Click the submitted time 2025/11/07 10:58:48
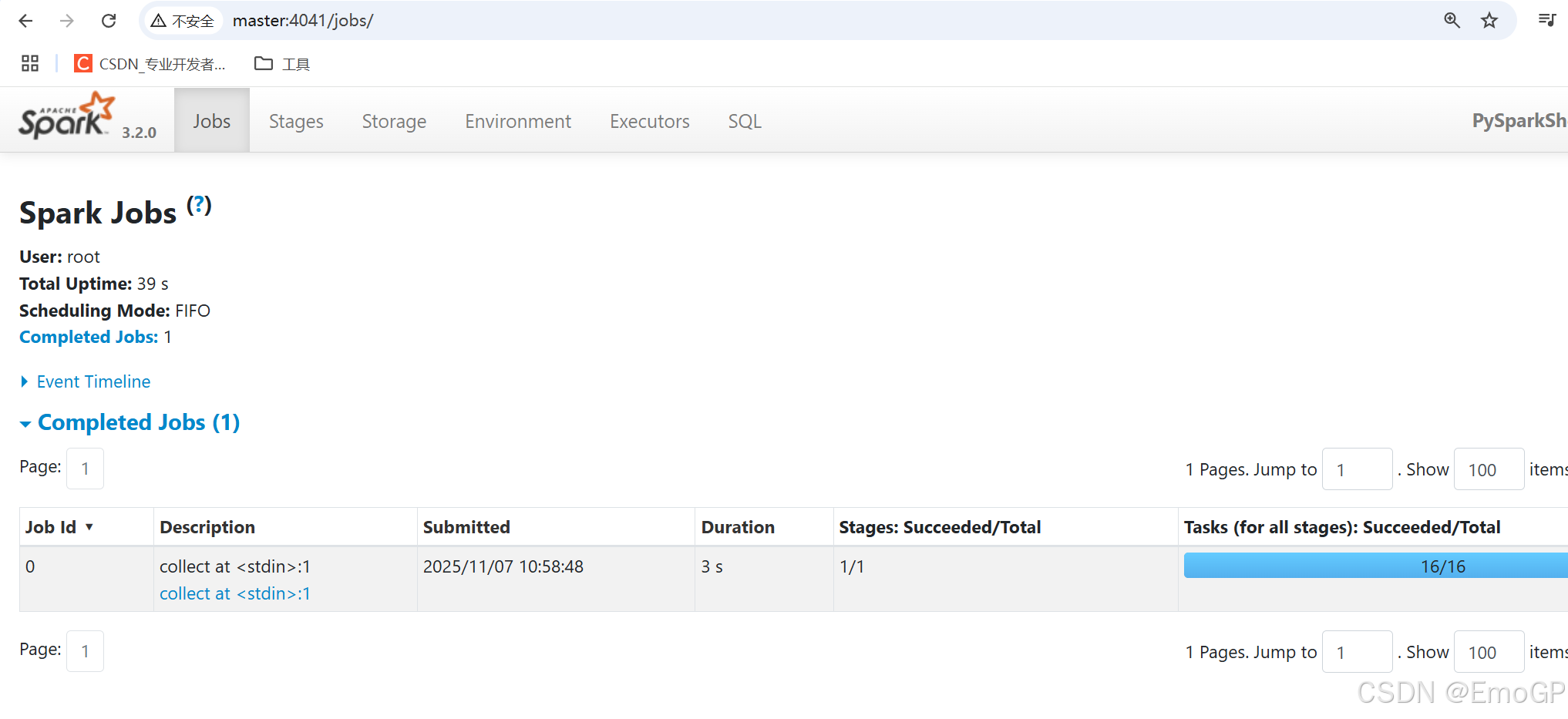1568x719 pixels. coord(503,566)
